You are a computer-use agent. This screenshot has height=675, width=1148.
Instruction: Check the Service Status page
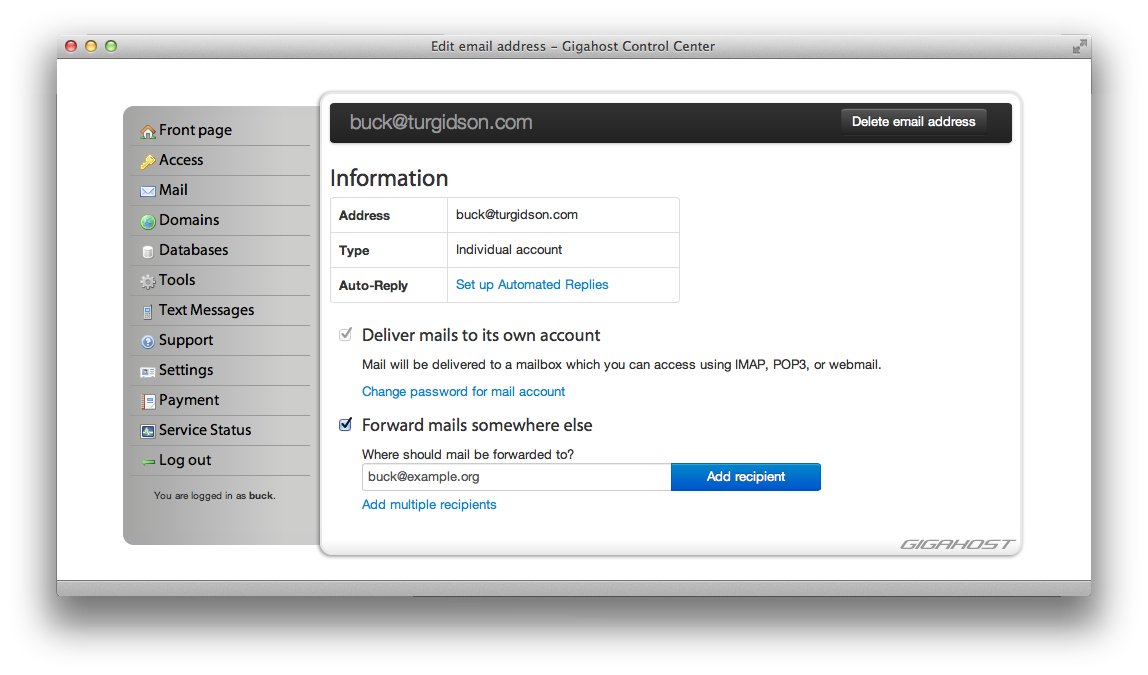[x=205, y=430]
